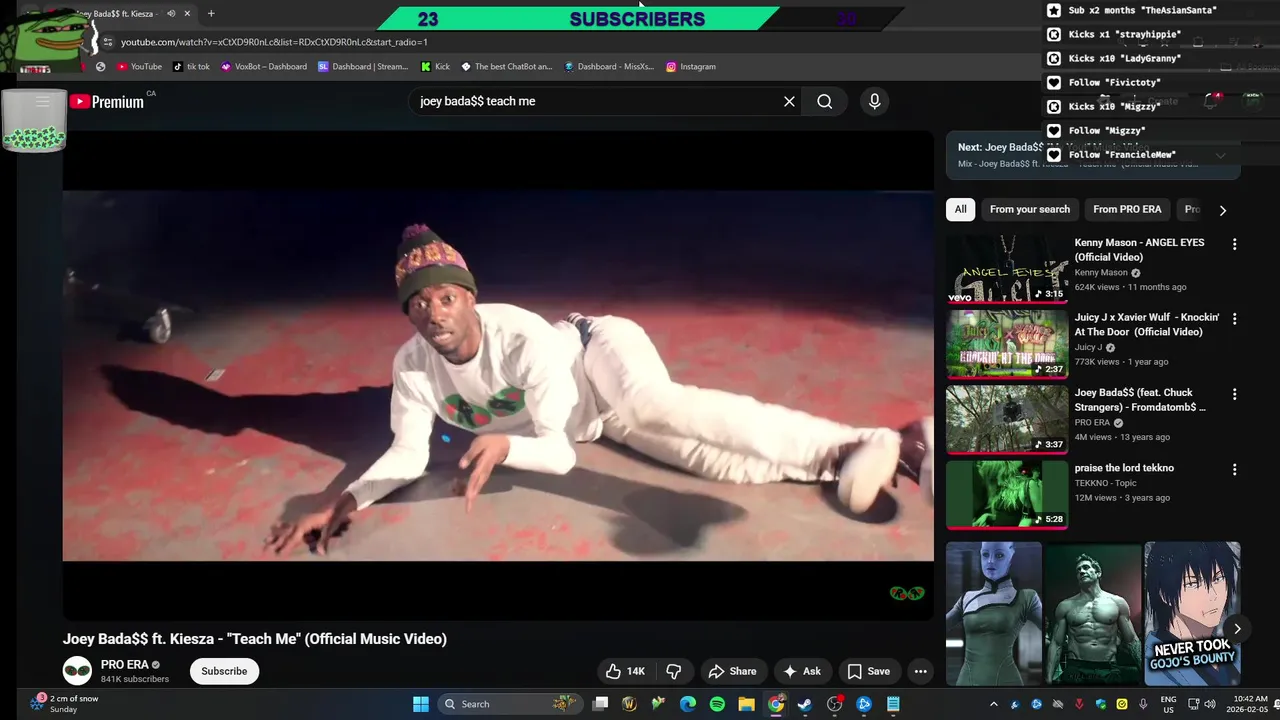Viewport: 1280px width, 720px height.
Task: Open Kenny Mason ANGEL EYES thumbnail
Action: [x=1007, y=269]
